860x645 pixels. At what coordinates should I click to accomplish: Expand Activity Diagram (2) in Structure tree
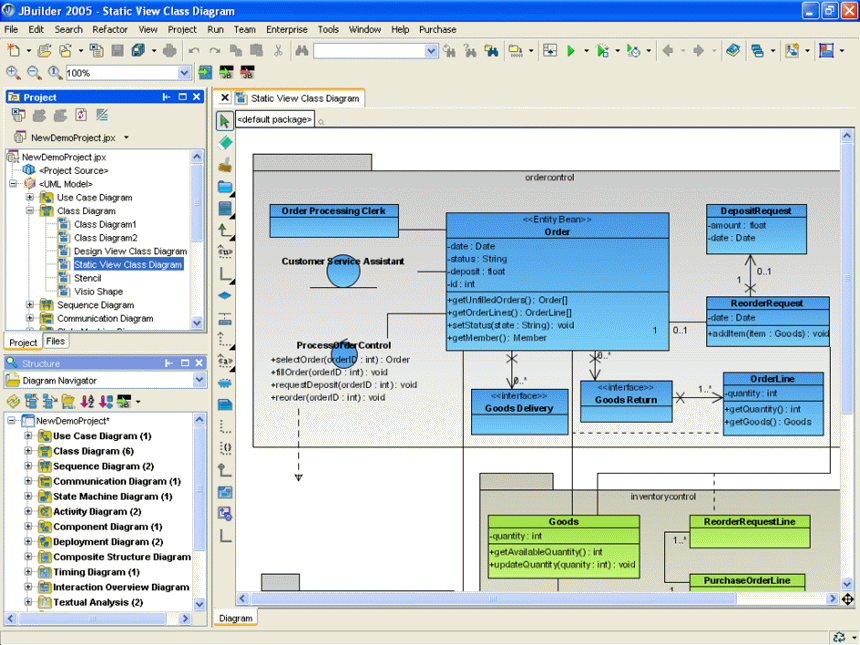pyautogui.click(x=28, y=511)
